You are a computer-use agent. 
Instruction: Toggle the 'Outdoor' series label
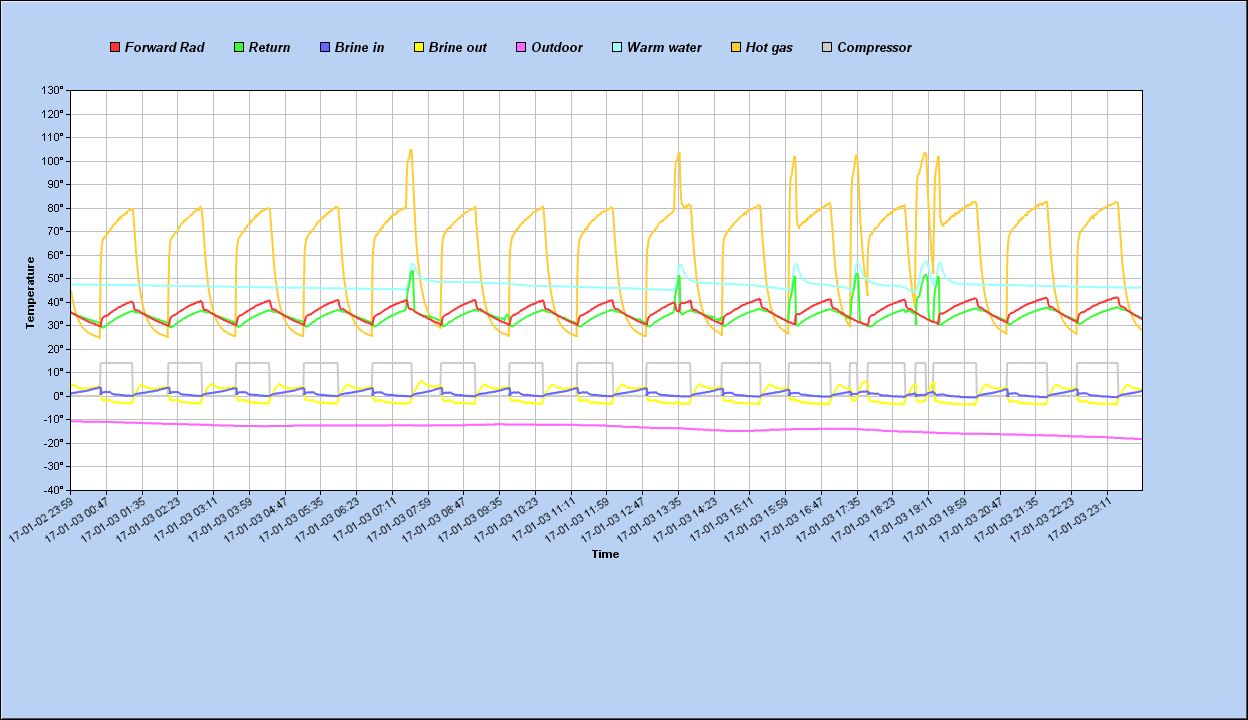click(556, 48)
